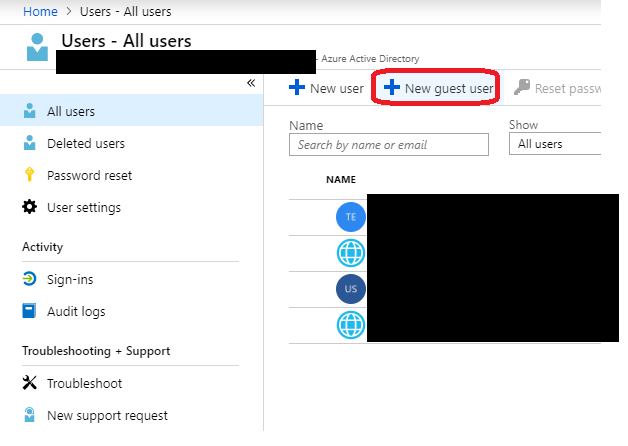The width and height of the screenshot is (628, 446).
Task: Open All users in sidebar
Action: (x=71, y=111)
